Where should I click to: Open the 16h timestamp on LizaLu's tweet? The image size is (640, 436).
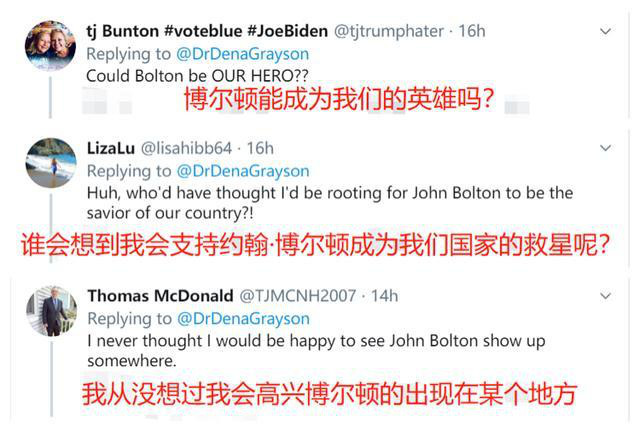(x=260, y=147)
